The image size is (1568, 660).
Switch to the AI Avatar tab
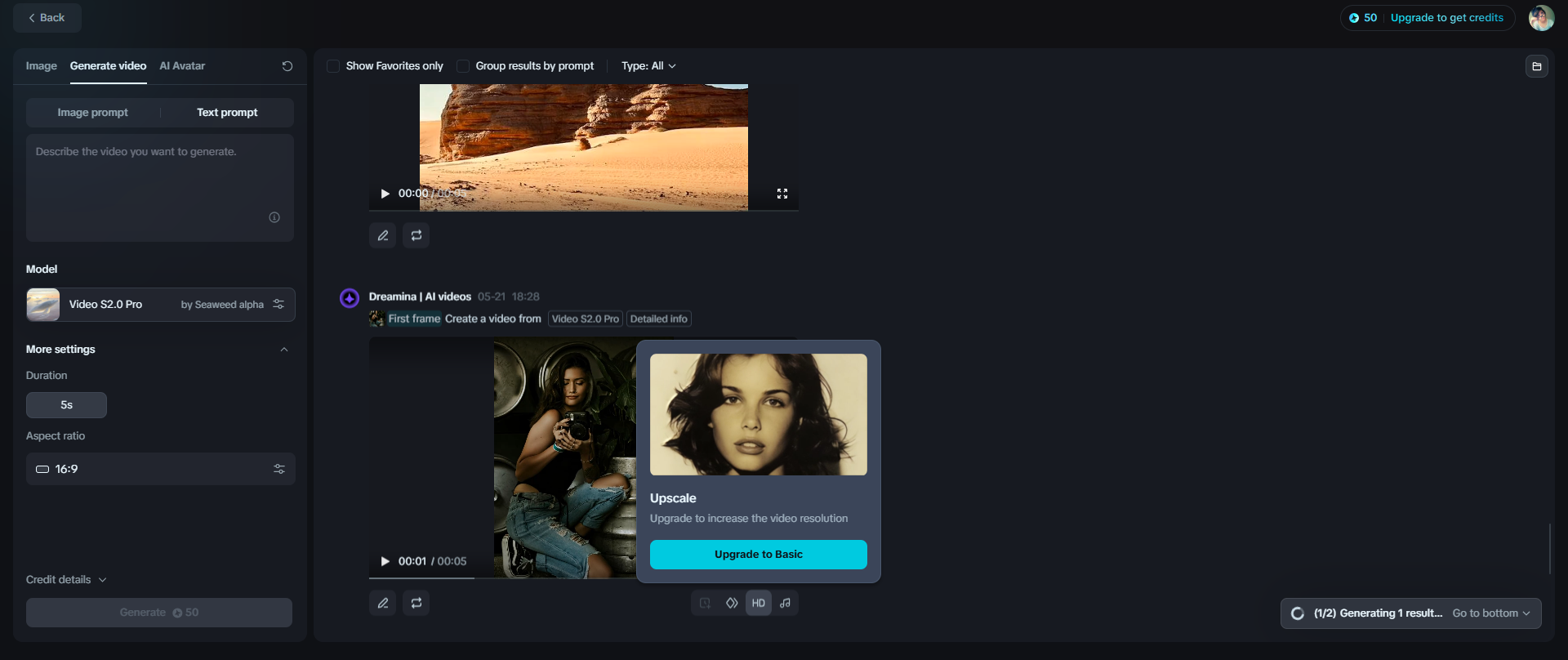coord(182,66)
